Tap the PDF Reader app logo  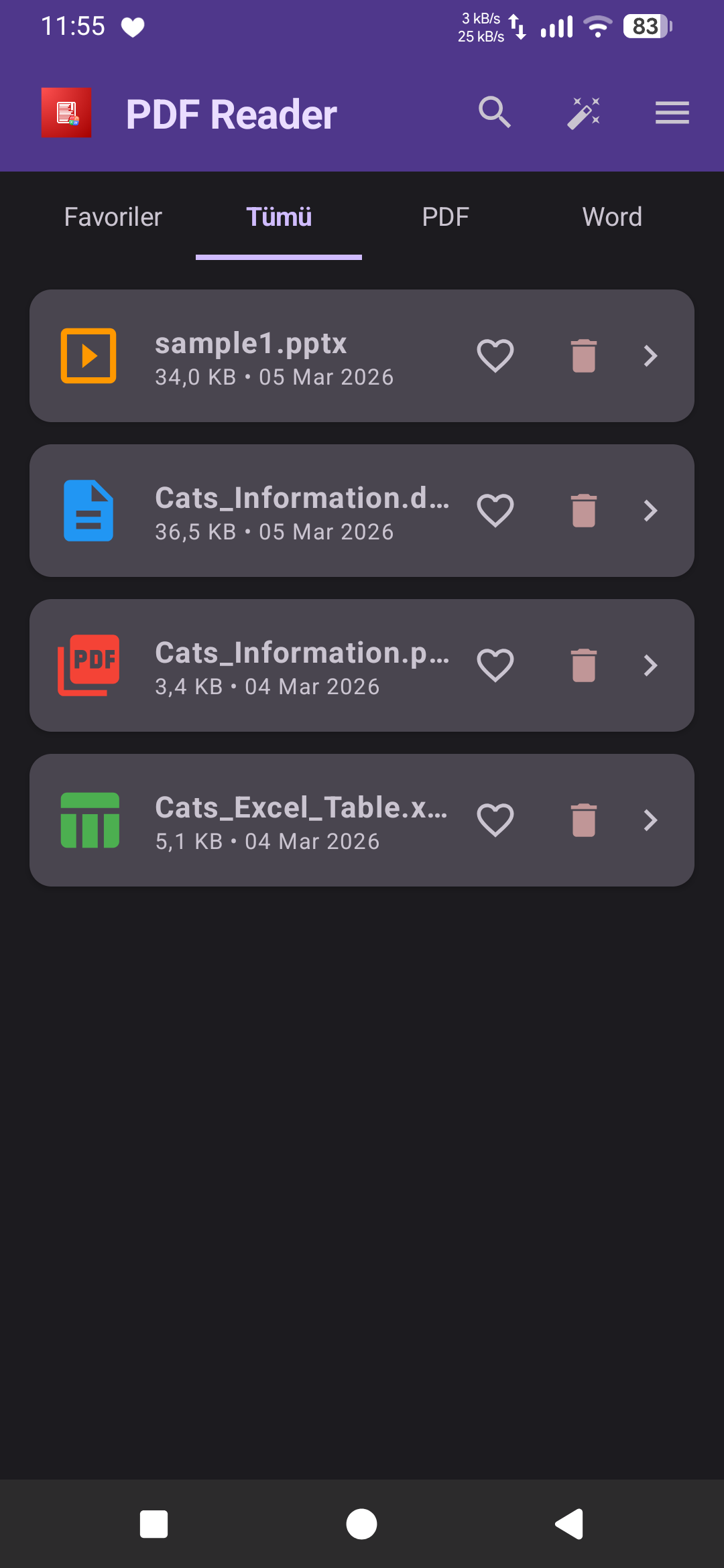[66, 113]
